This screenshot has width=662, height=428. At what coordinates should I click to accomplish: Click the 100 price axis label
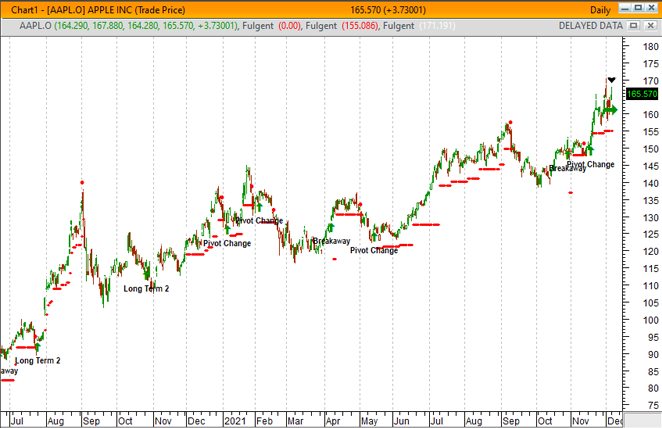tap(651, 320)
